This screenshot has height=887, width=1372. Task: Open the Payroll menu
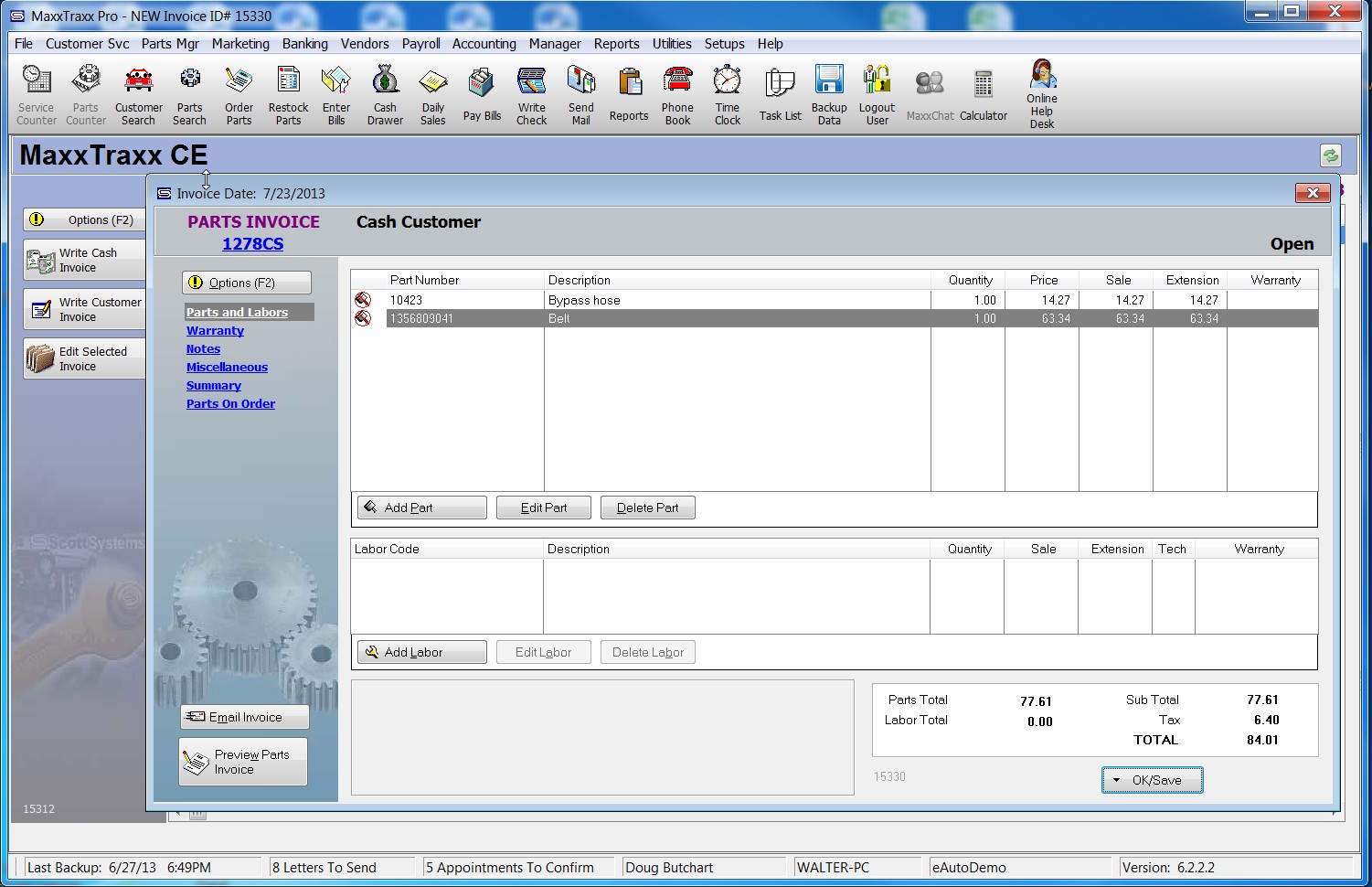click(x=421, y=44)
